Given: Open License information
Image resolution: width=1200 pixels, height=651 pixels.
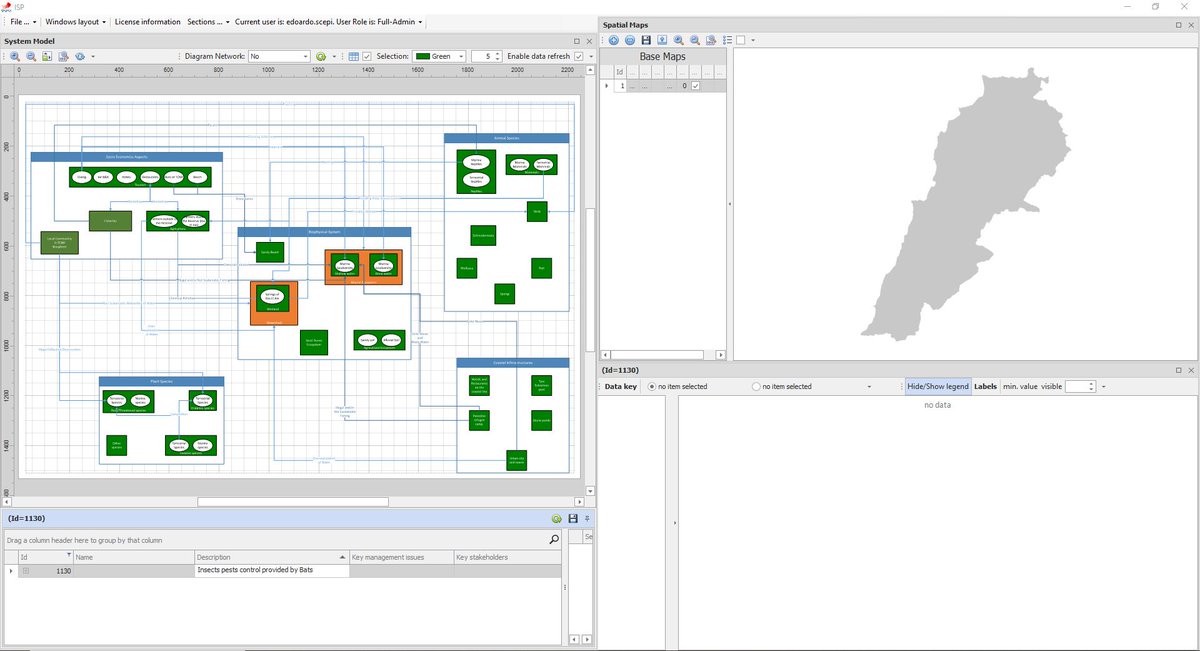Looking at the screenshot, I should coord(148,21).
